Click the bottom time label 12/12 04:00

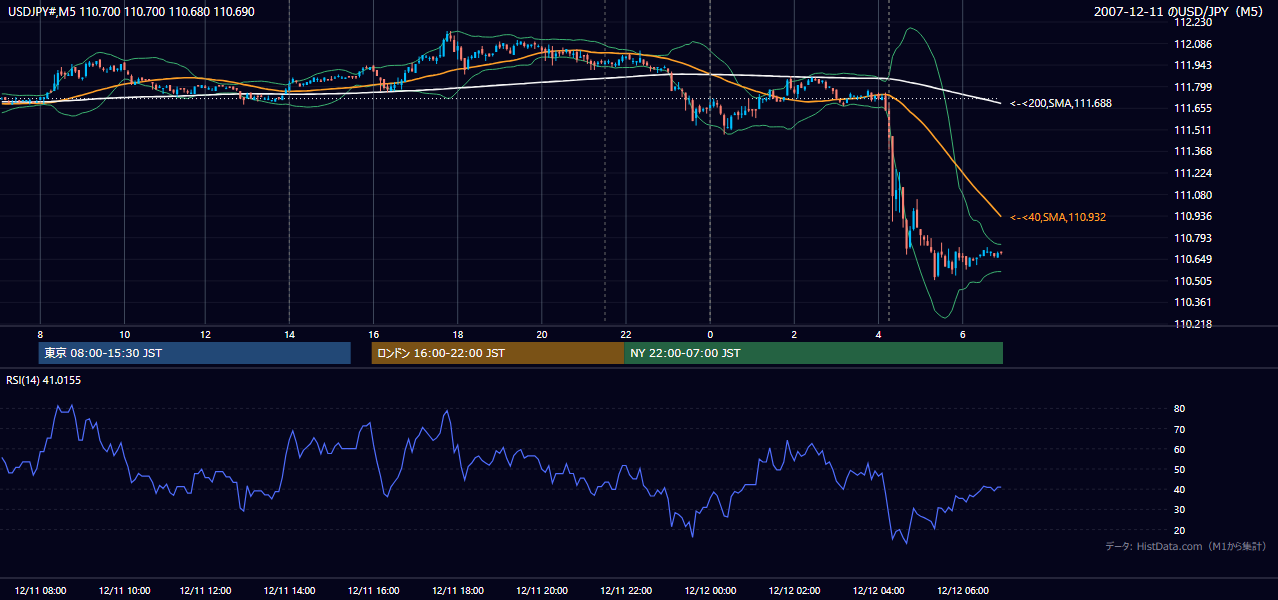(x=878, y=591)
